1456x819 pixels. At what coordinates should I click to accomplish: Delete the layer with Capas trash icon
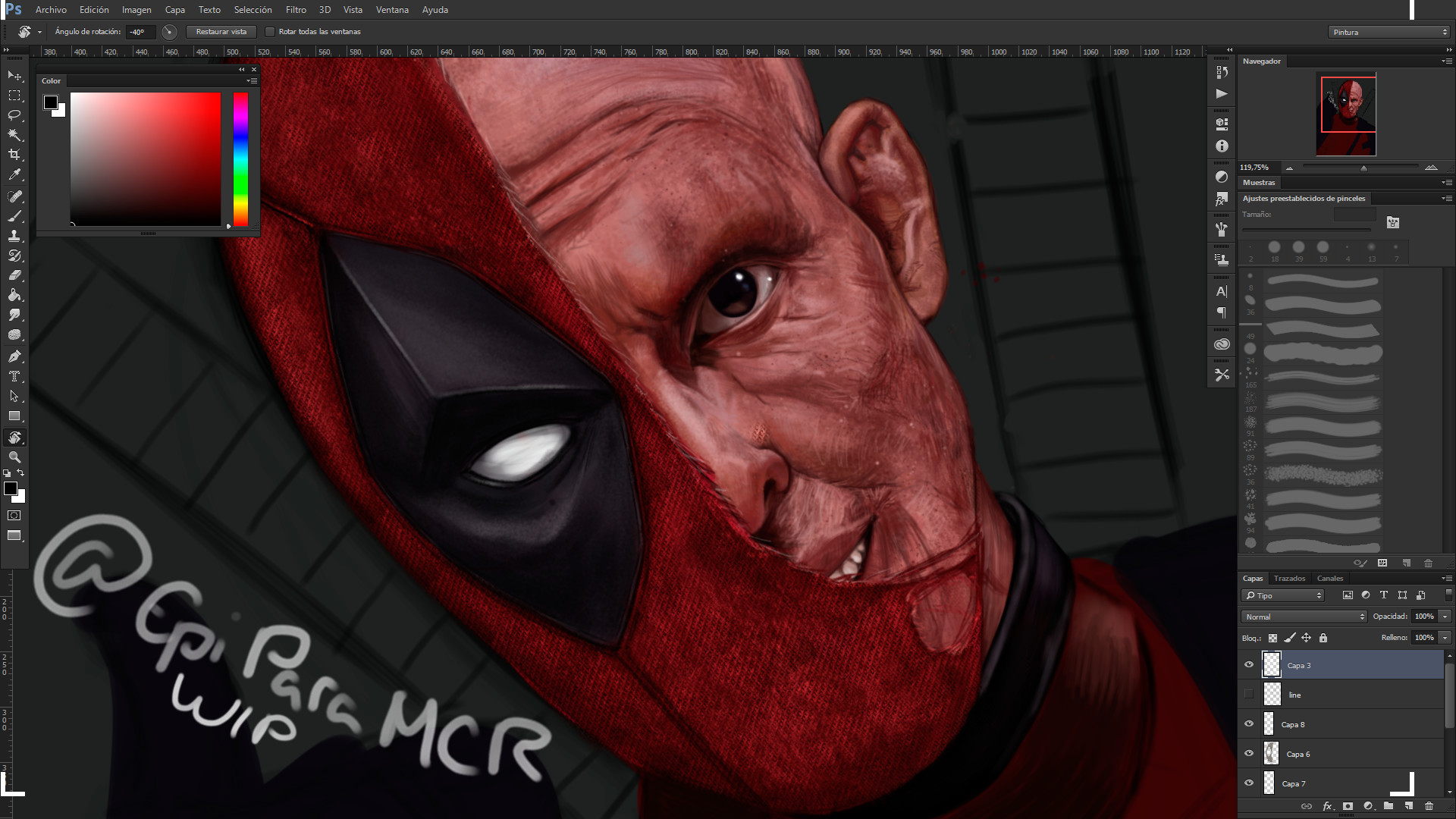click(x=1429, y=806)
